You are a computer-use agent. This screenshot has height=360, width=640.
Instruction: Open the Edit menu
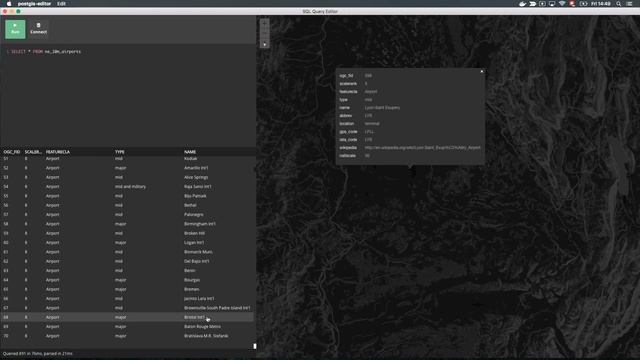tap(61, 4)
